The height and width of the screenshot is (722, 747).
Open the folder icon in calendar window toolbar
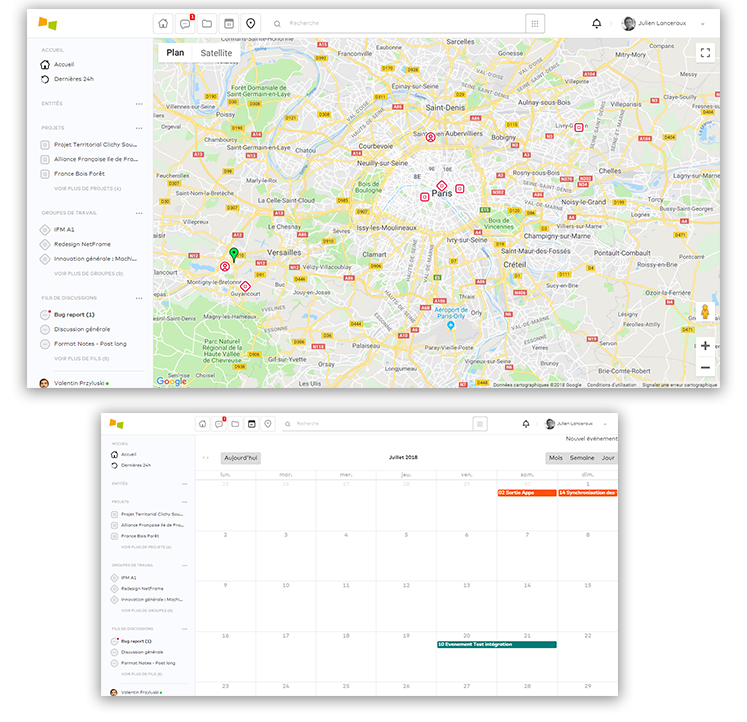pyautogui.click(x=235, y=424)
